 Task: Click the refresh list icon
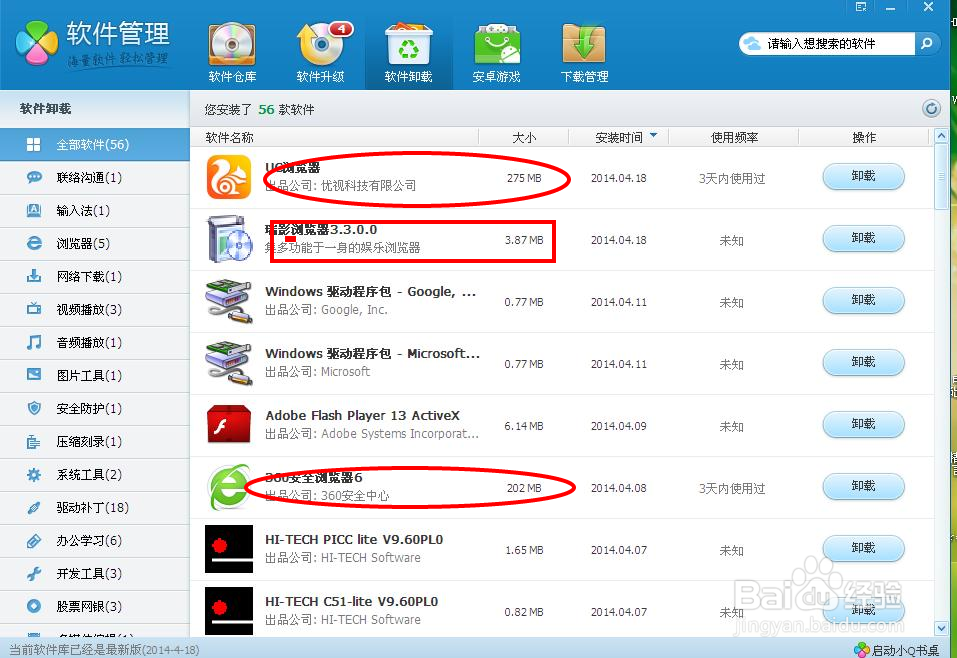(x=931, y=109)
